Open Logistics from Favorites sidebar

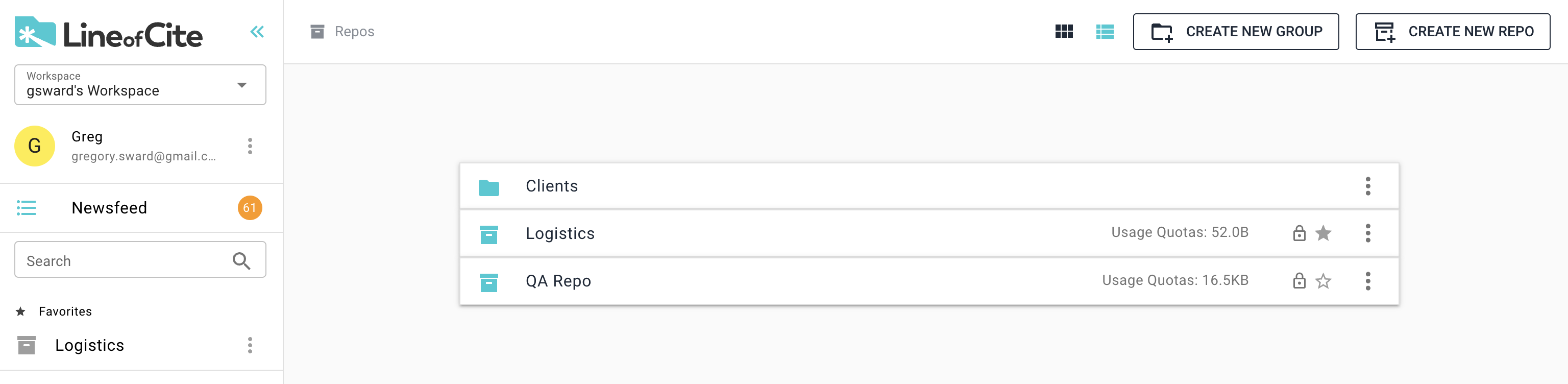pyautogui.click(x=89, y=346)
